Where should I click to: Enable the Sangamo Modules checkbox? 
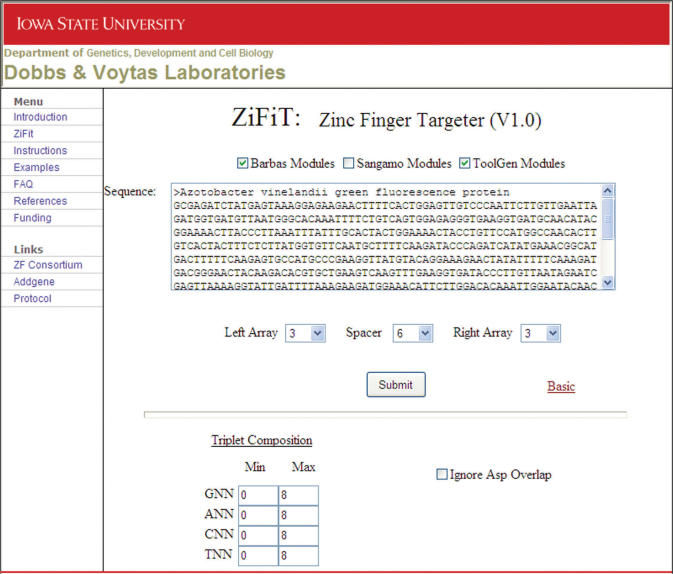[349, 163]
